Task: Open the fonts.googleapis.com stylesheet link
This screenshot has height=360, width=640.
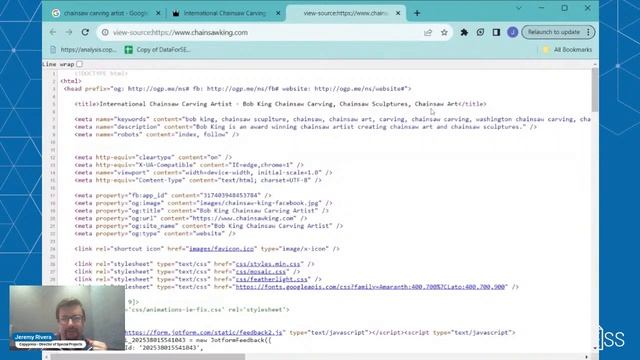Action: [370, 287]
